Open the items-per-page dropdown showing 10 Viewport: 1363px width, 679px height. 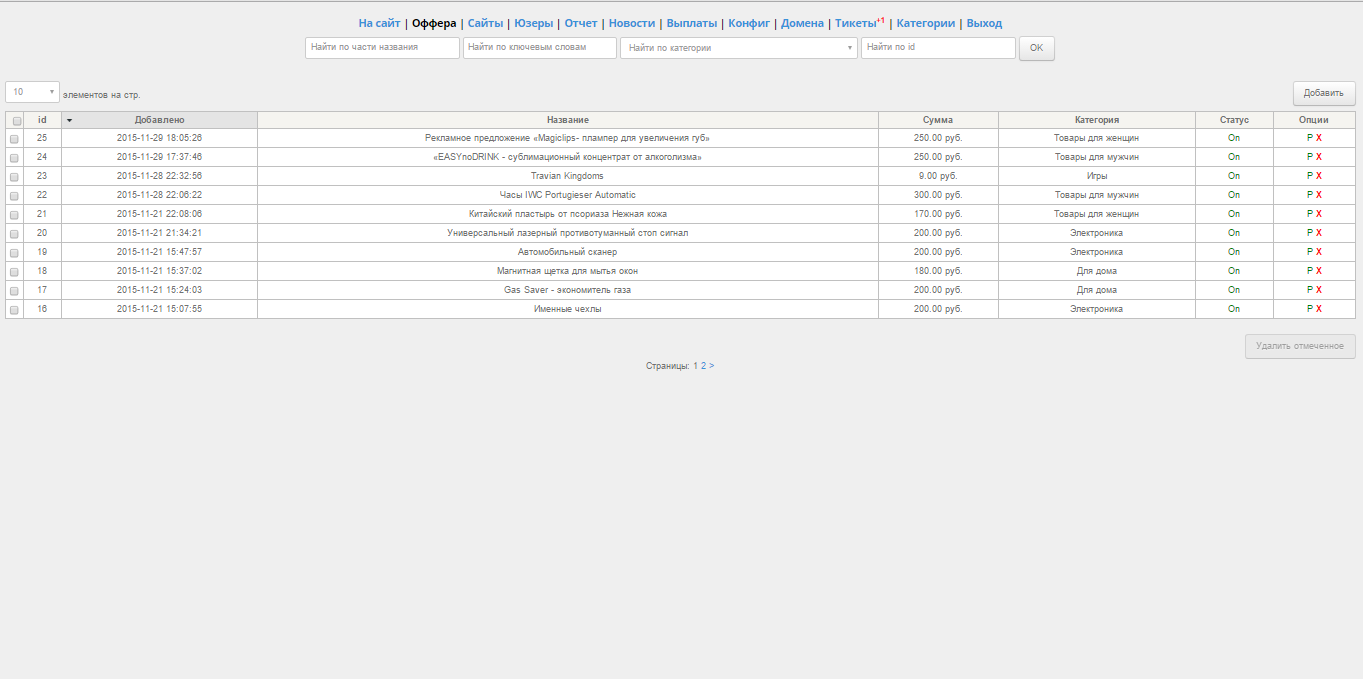(x=32, y=92)
